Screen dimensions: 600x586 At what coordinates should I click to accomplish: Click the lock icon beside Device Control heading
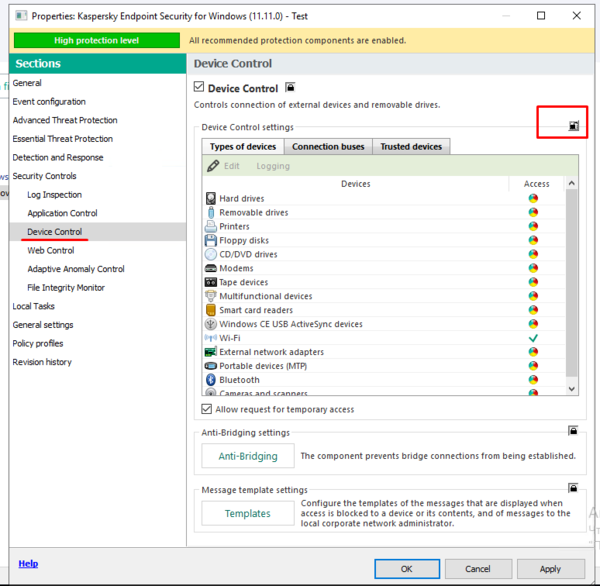[290, 88]
